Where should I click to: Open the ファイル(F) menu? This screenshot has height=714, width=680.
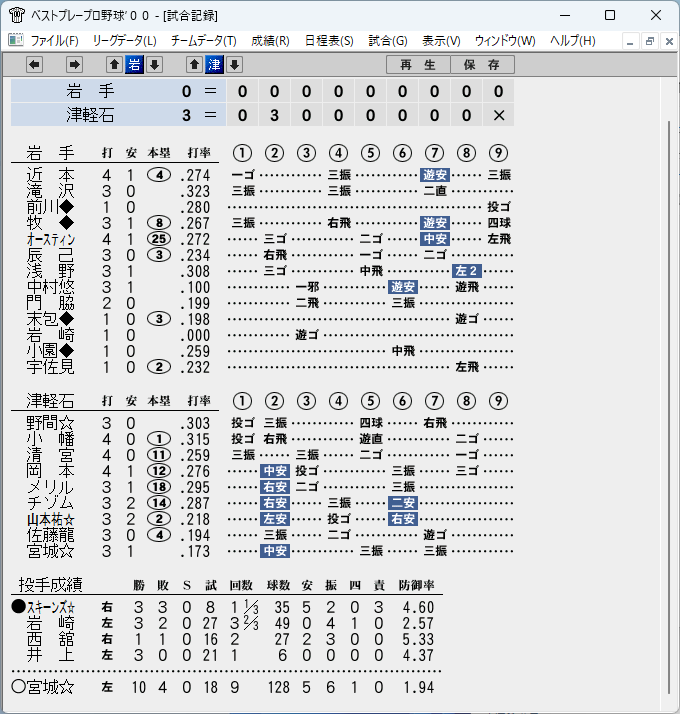point(54,41)
